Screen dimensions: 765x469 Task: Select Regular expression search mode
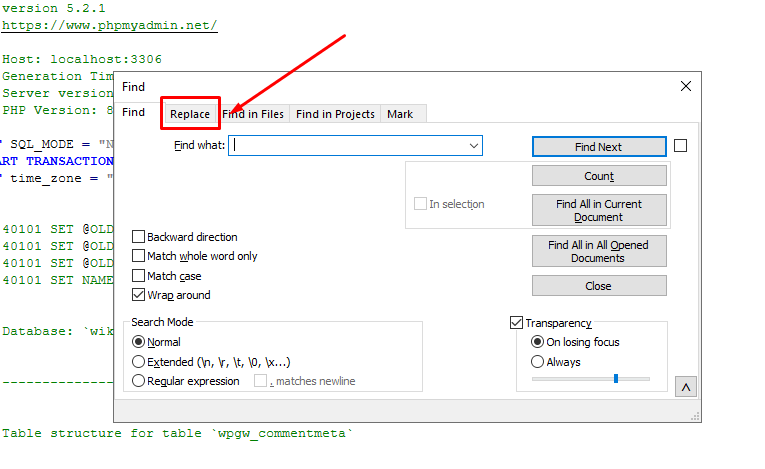click(x=139, y=381)
